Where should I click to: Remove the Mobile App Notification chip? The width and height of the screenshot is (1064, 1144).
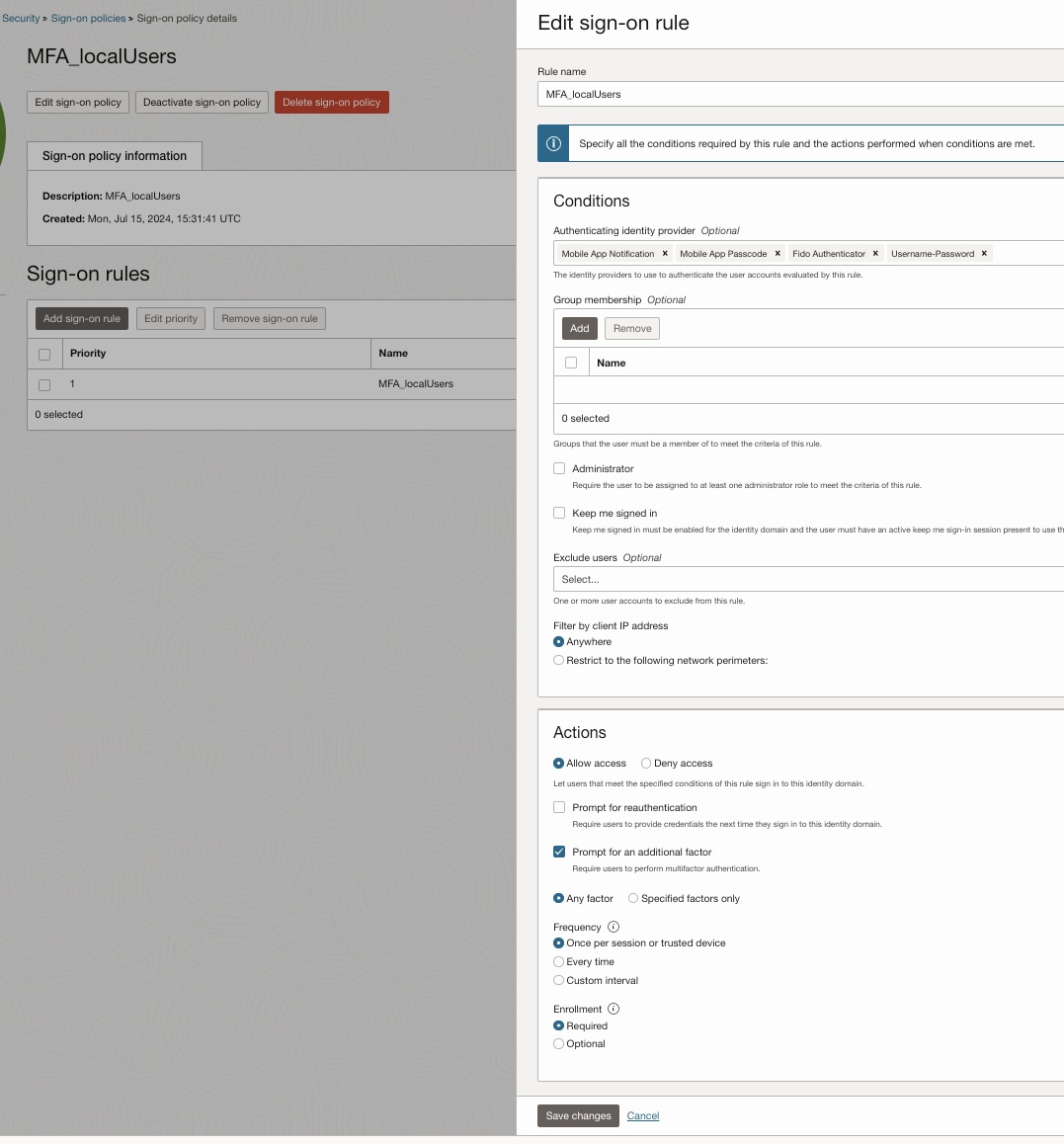[x=665, y=254]
